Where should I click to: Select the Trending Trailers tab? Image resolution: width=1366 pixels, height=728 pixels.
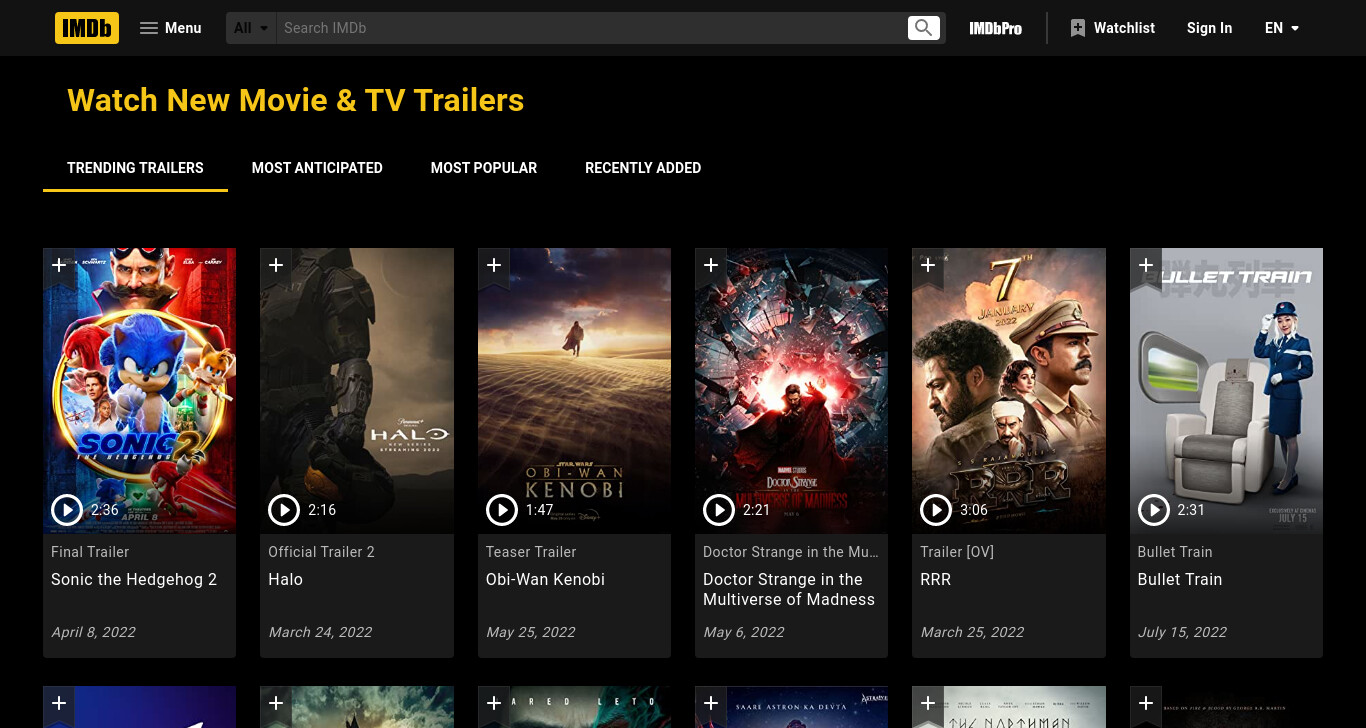135,168
